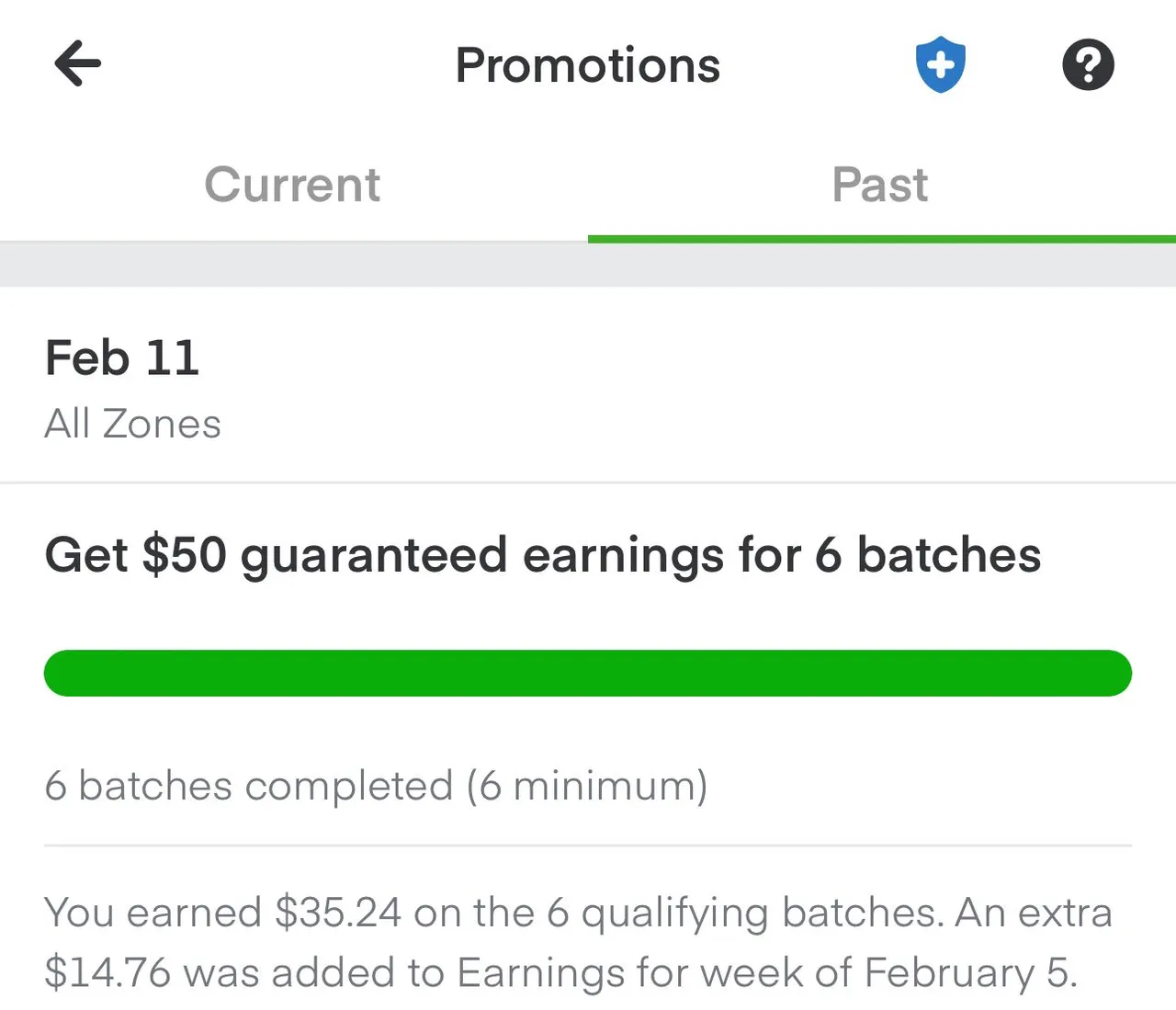Open the blue shield safety icon
Screen dimensions: 1176x1010
tap(941, 64)
